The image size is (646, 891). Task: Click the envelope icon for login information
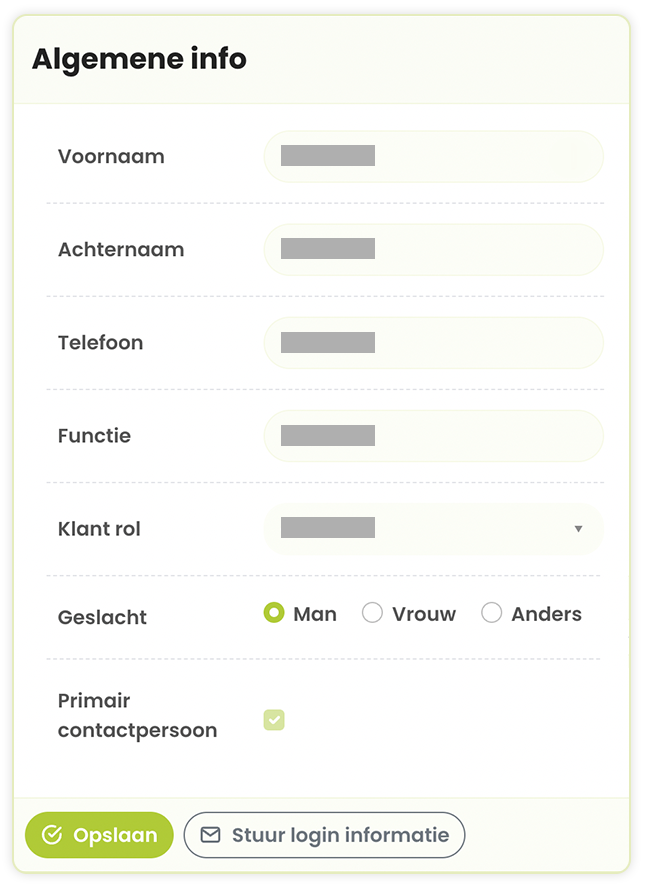coord(210,835)
